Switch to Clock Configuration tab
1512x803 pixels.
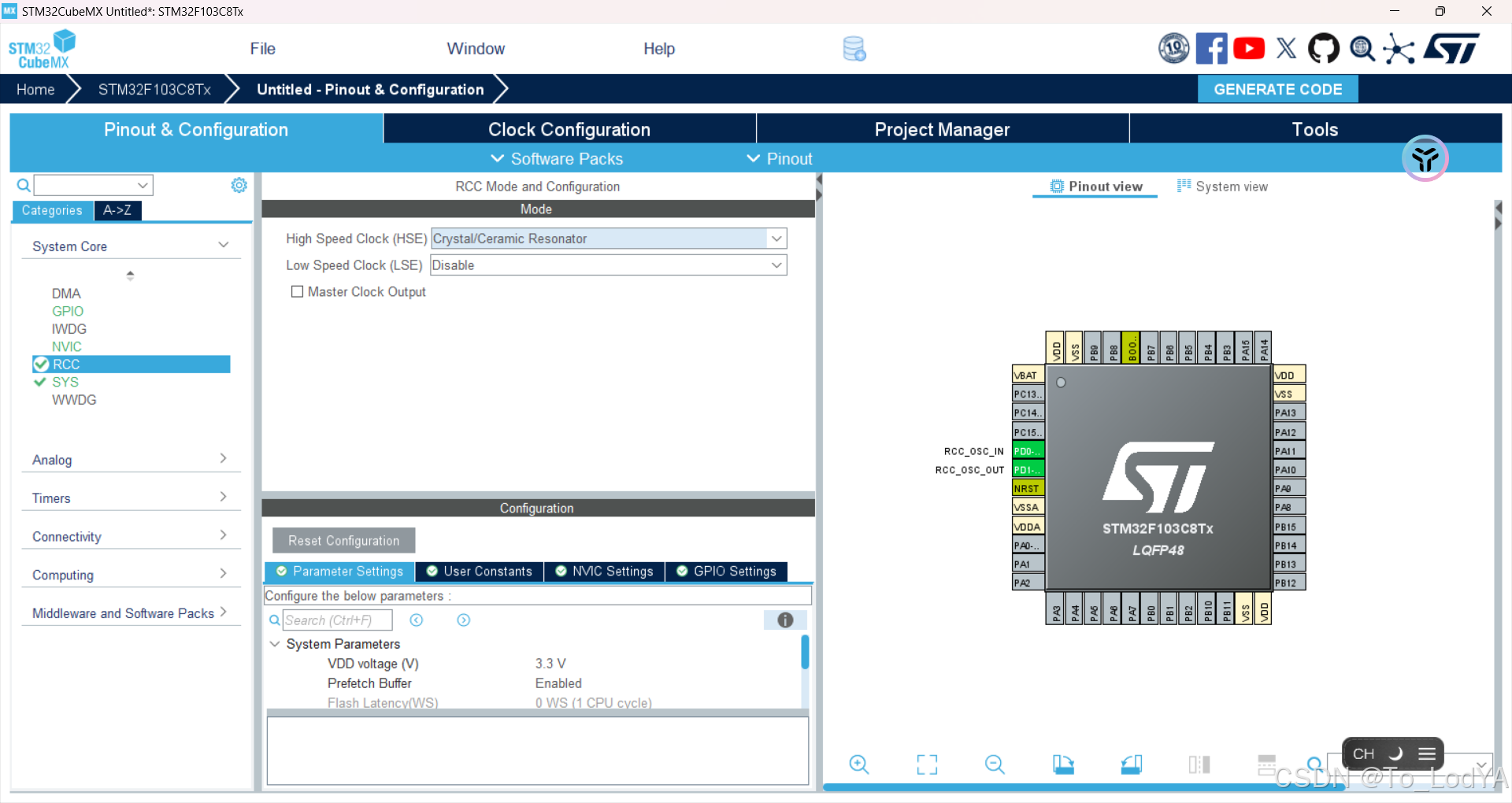click(569, 129)
